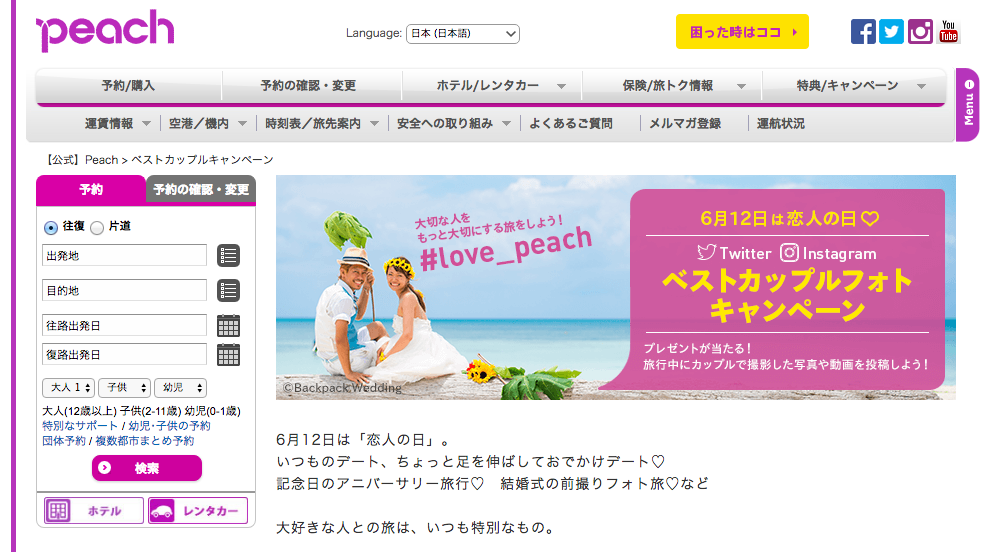Click the pink 検索 search button
Image resolution: width=991 pixels, height=552 pixels.
point(147,468)
